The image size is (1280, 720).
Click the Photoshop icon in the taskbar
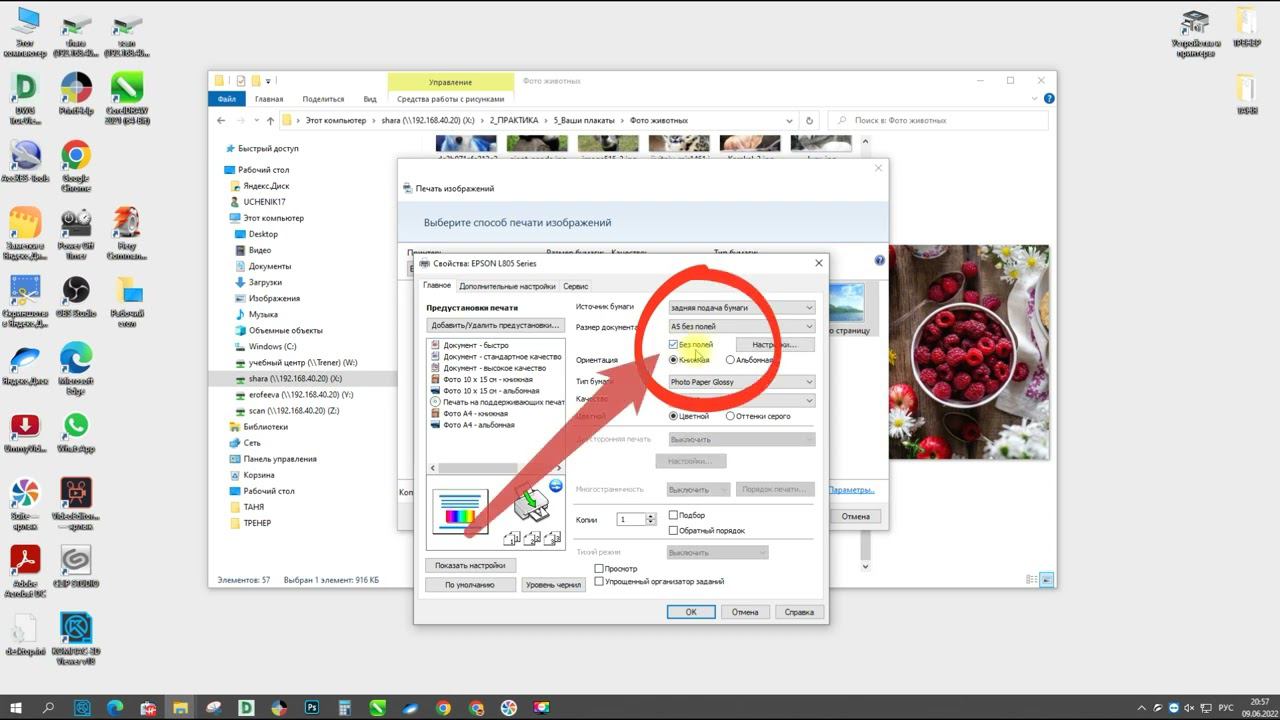coord(312,708)
